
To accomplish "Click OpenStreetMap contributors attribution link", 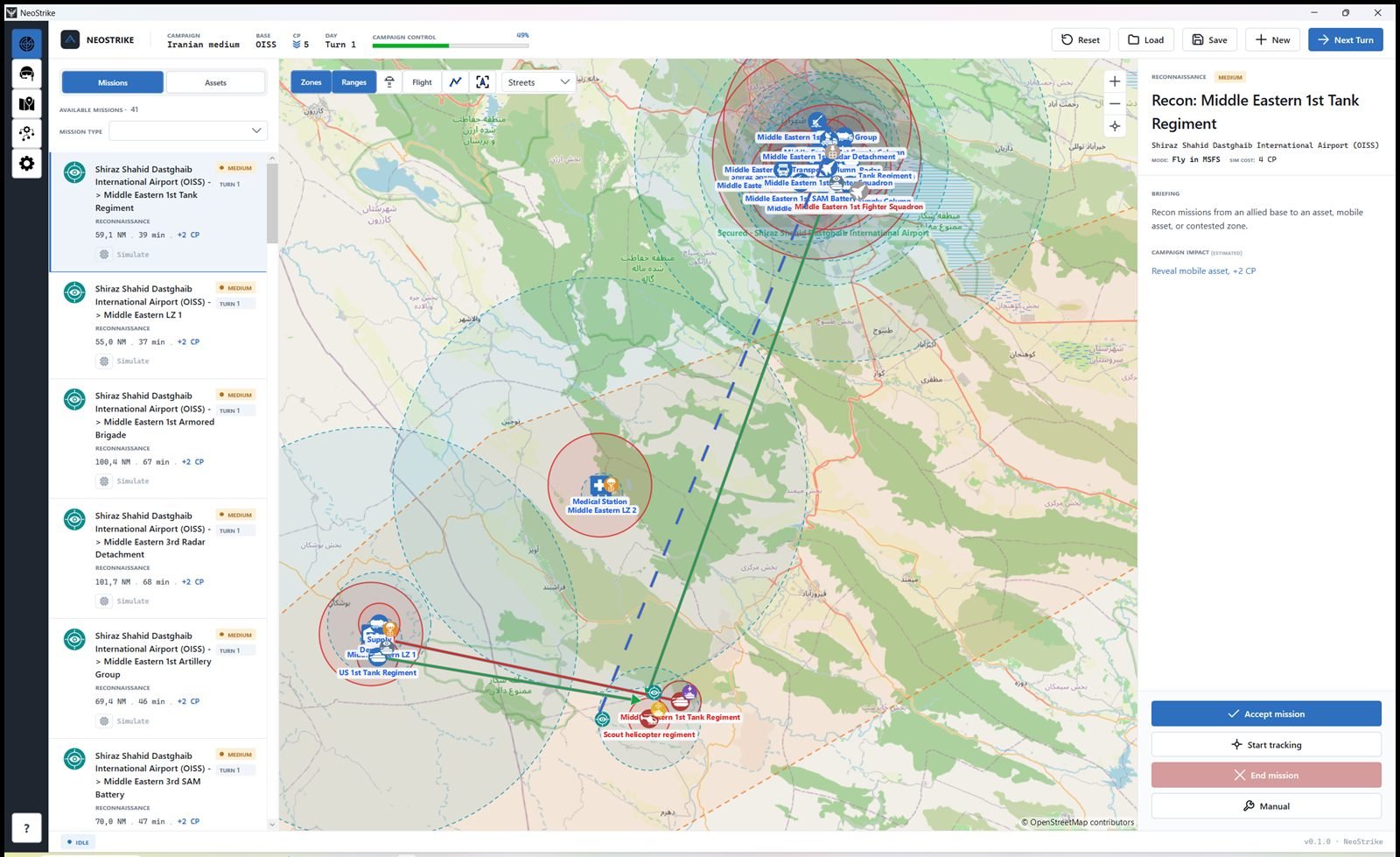I will click(x=1081, y=822).
